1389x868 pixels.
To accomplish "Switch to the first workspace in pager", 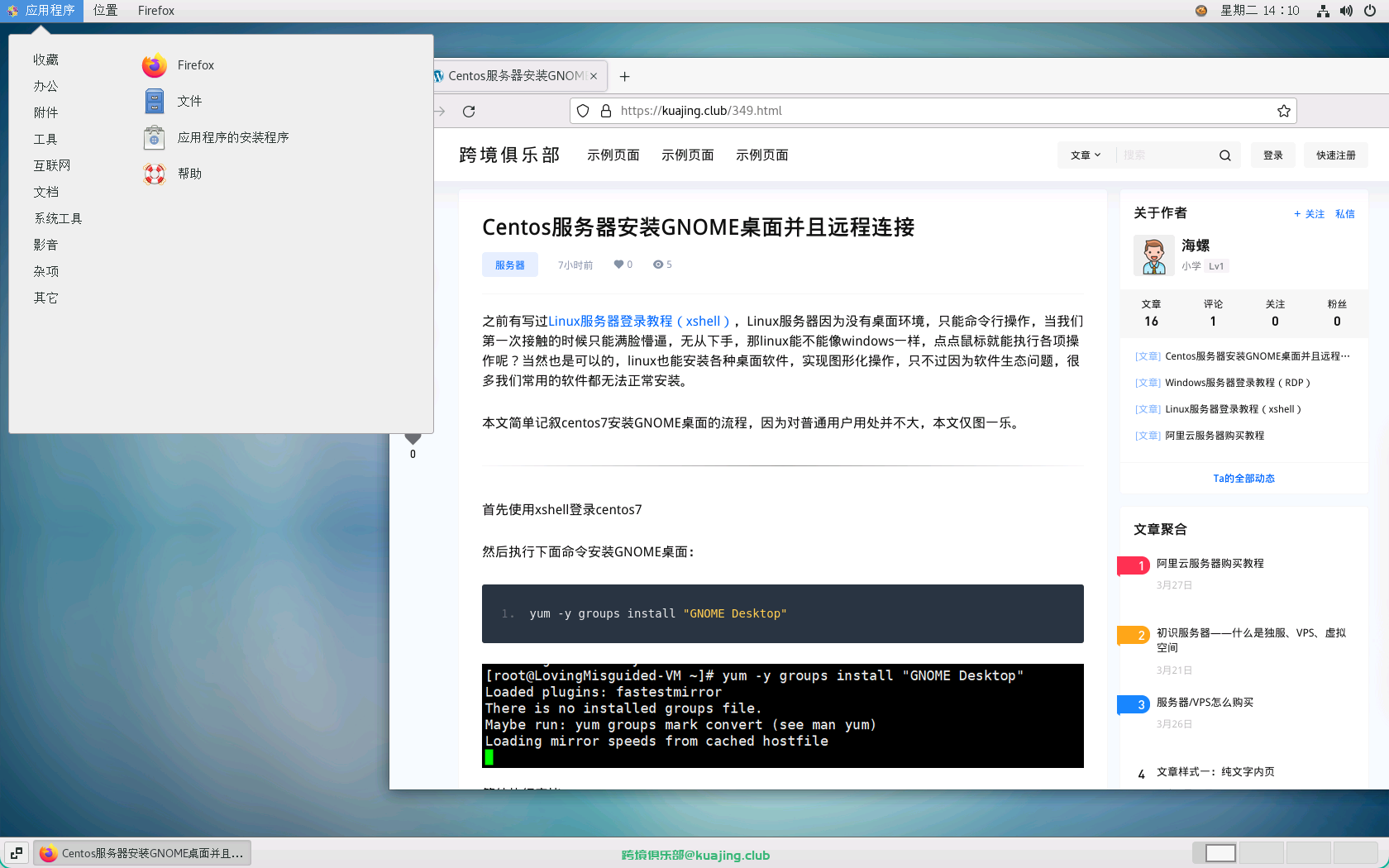I will (1215, 853).
